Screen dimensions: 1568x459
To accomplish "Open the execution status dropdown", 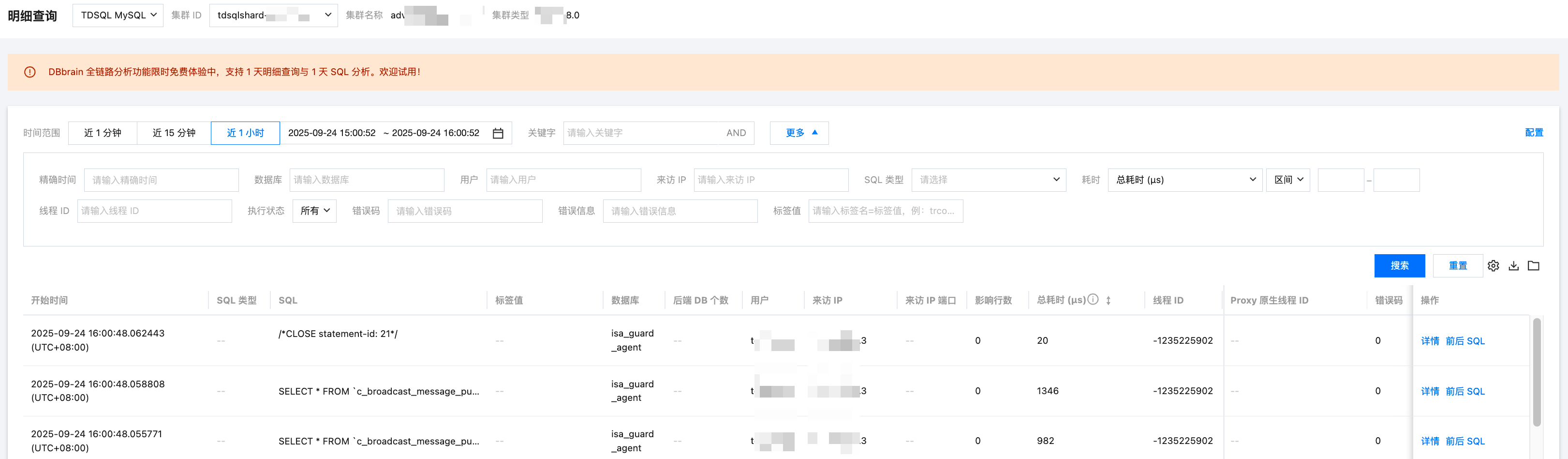I will click(x=314, y=211).
